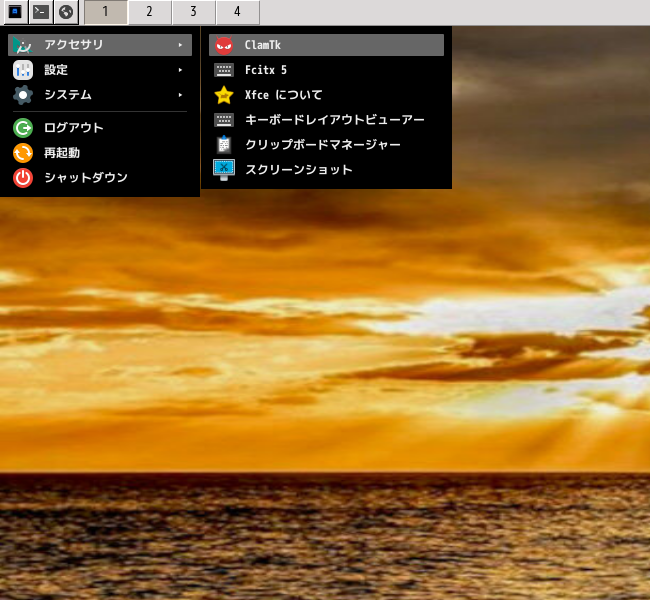
Task: Expand the 設定 submenu arrow
Action: coord(180,70)
